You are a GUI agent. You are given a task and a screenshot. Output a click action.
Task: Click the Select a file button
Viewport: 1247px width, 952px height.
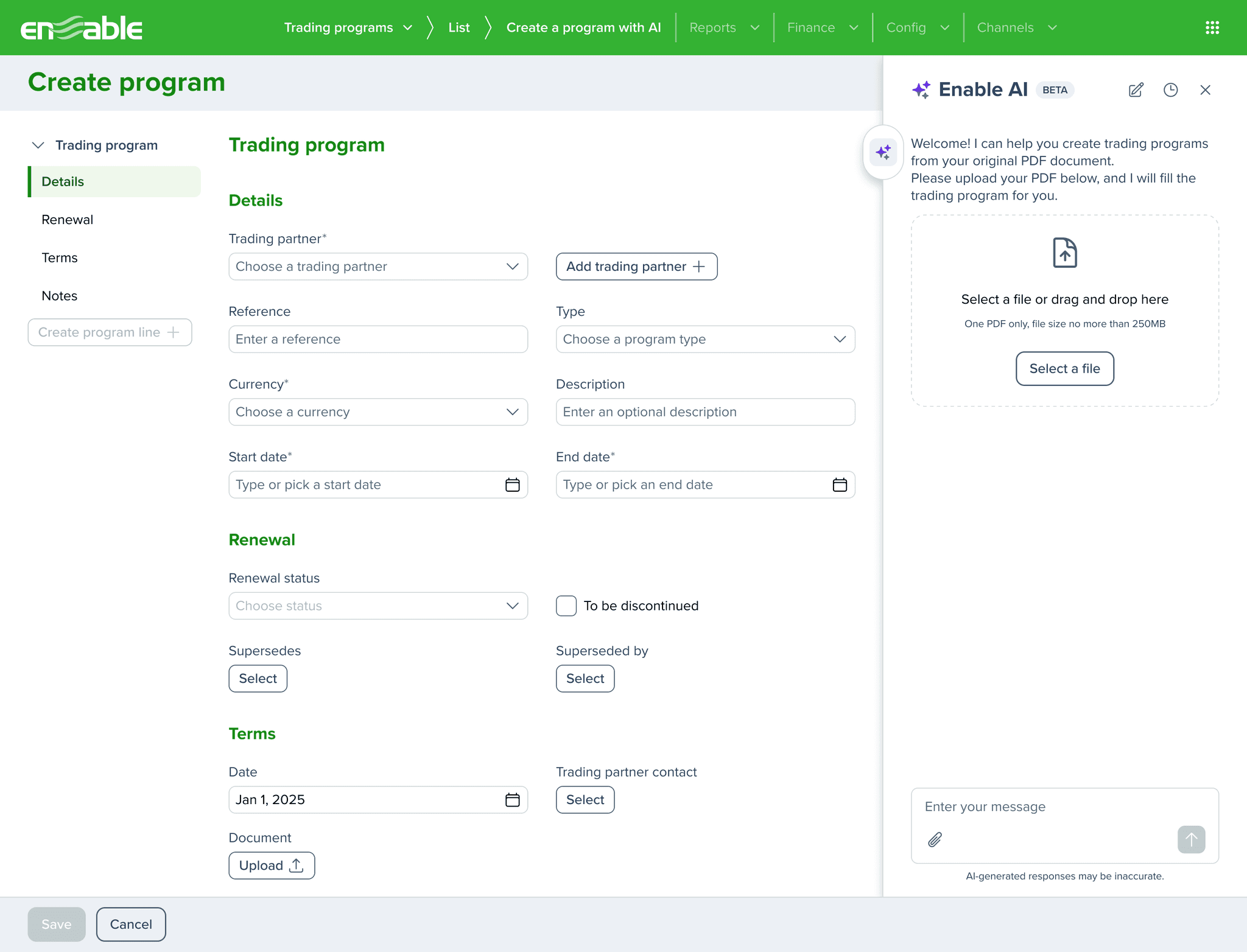coord(1064,368)
